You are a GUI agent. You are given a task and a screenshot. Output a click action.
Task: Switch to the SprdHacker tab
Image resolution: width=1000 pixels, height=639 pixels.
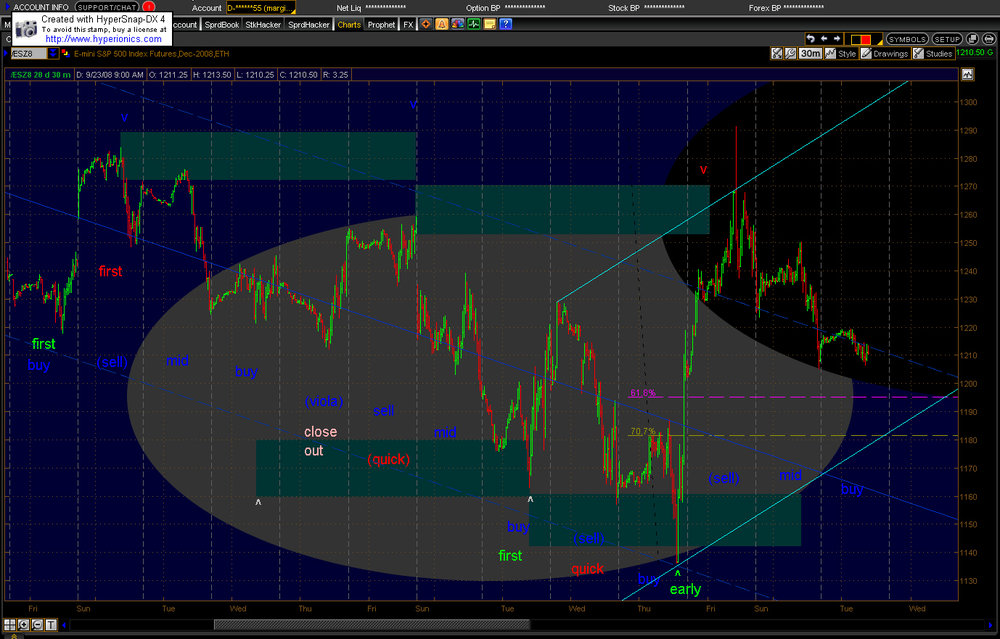coord(309,25)
